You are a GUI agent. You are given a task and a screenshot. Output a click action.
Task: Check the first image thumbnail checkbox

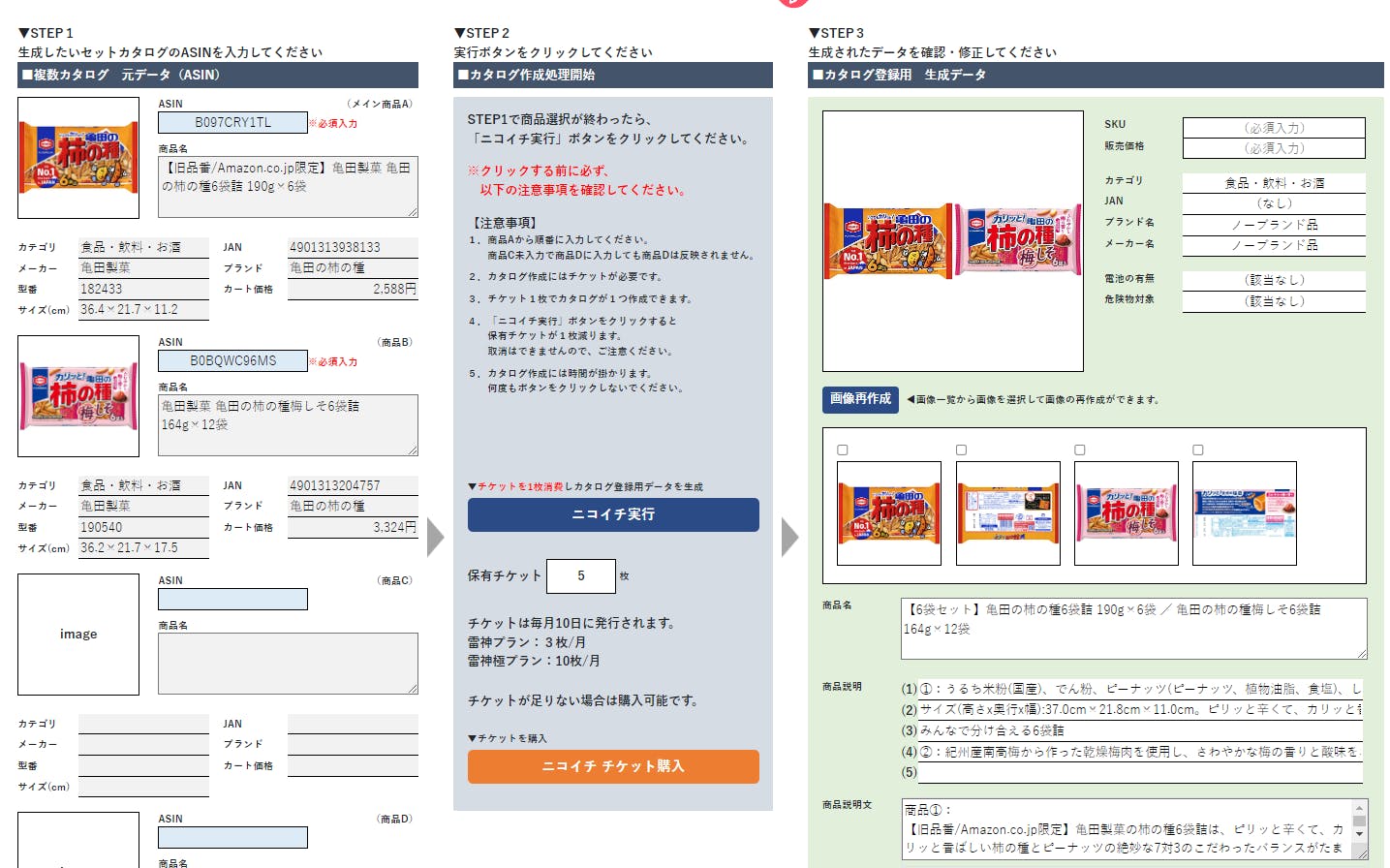(843, 450)
